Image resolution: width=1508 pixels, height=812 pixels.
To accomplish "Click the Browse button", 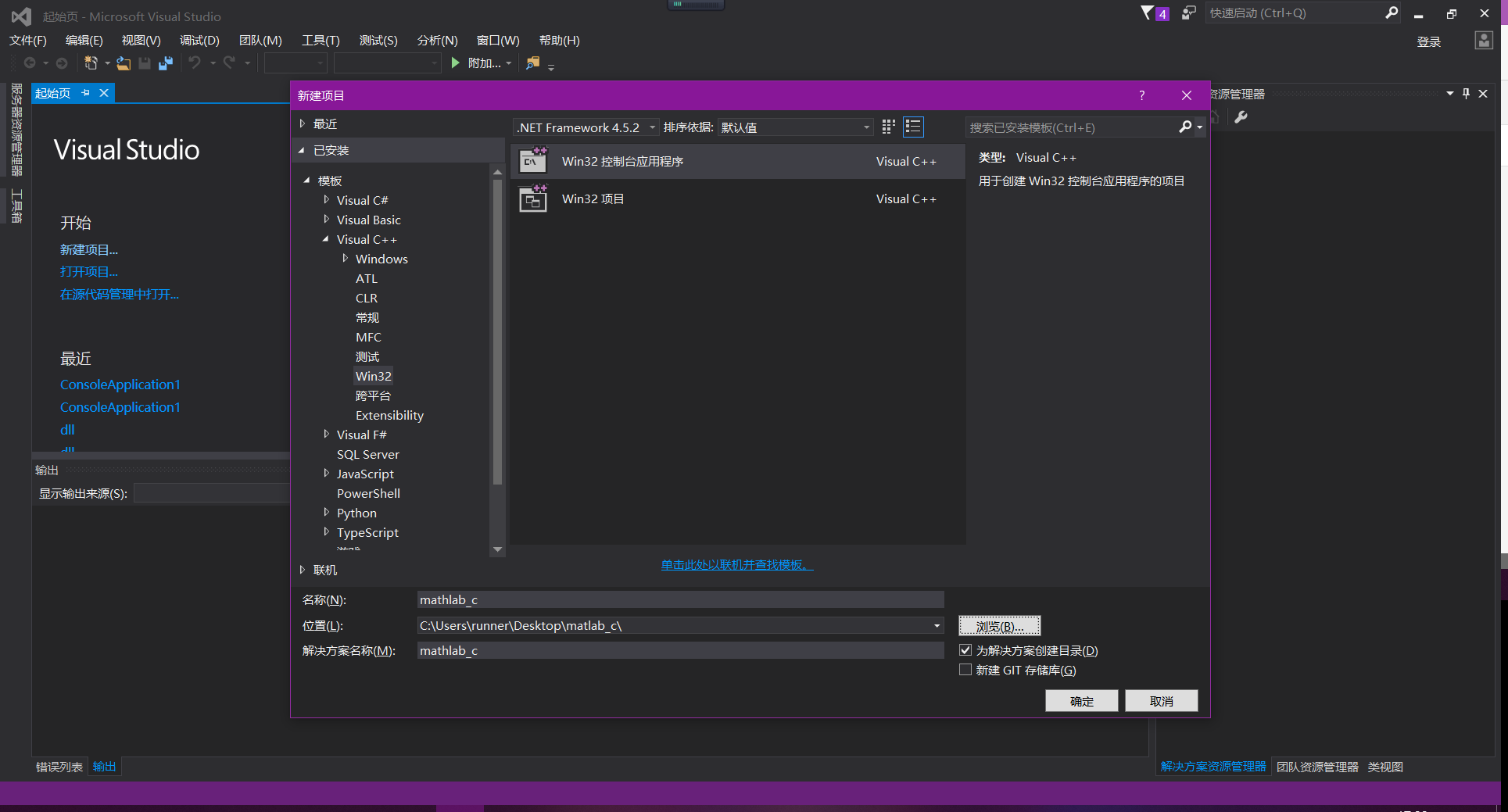I will coord(1000,626).
